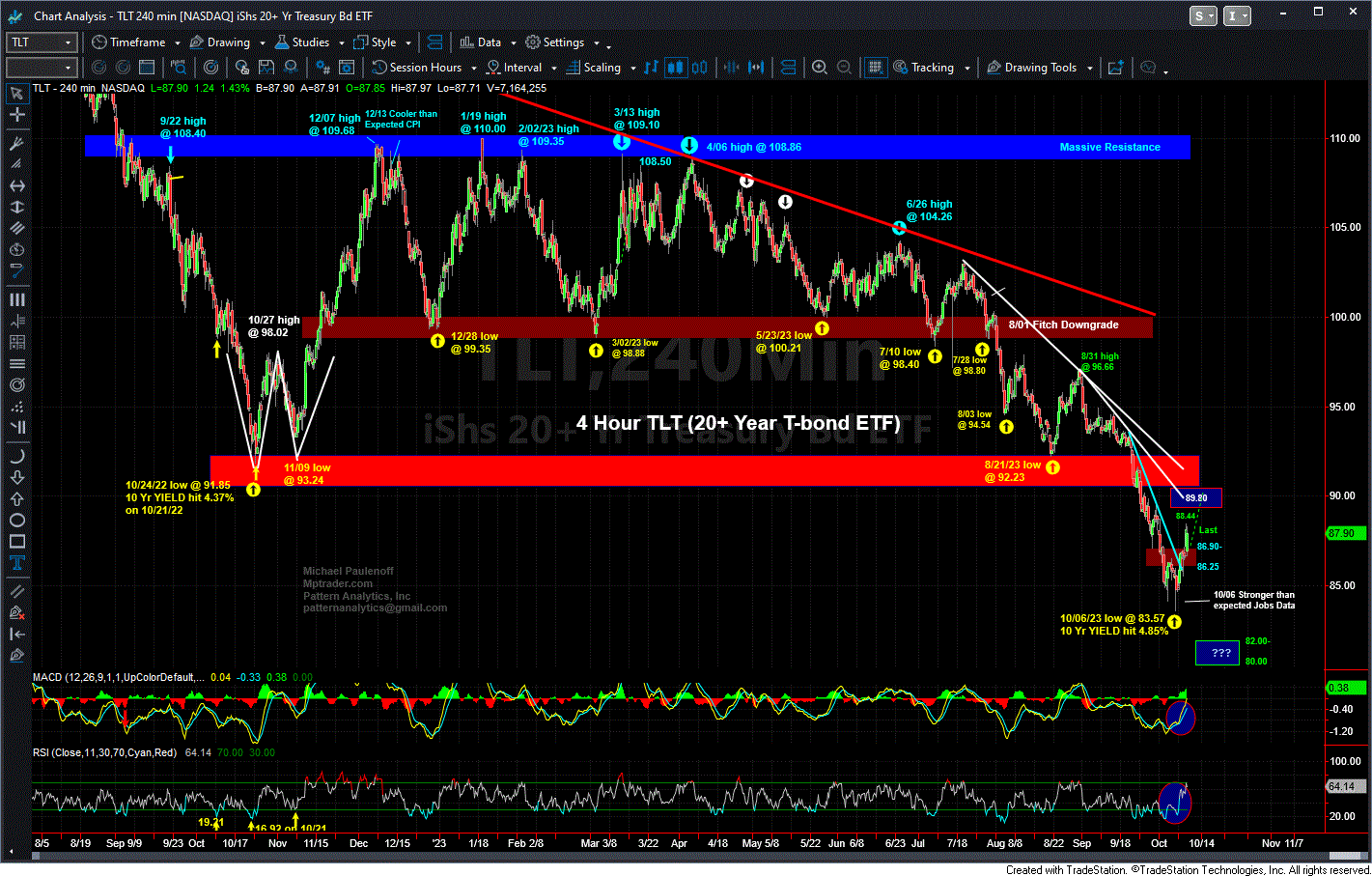
Task: Open the Data menu
Action: pos(487,42)
